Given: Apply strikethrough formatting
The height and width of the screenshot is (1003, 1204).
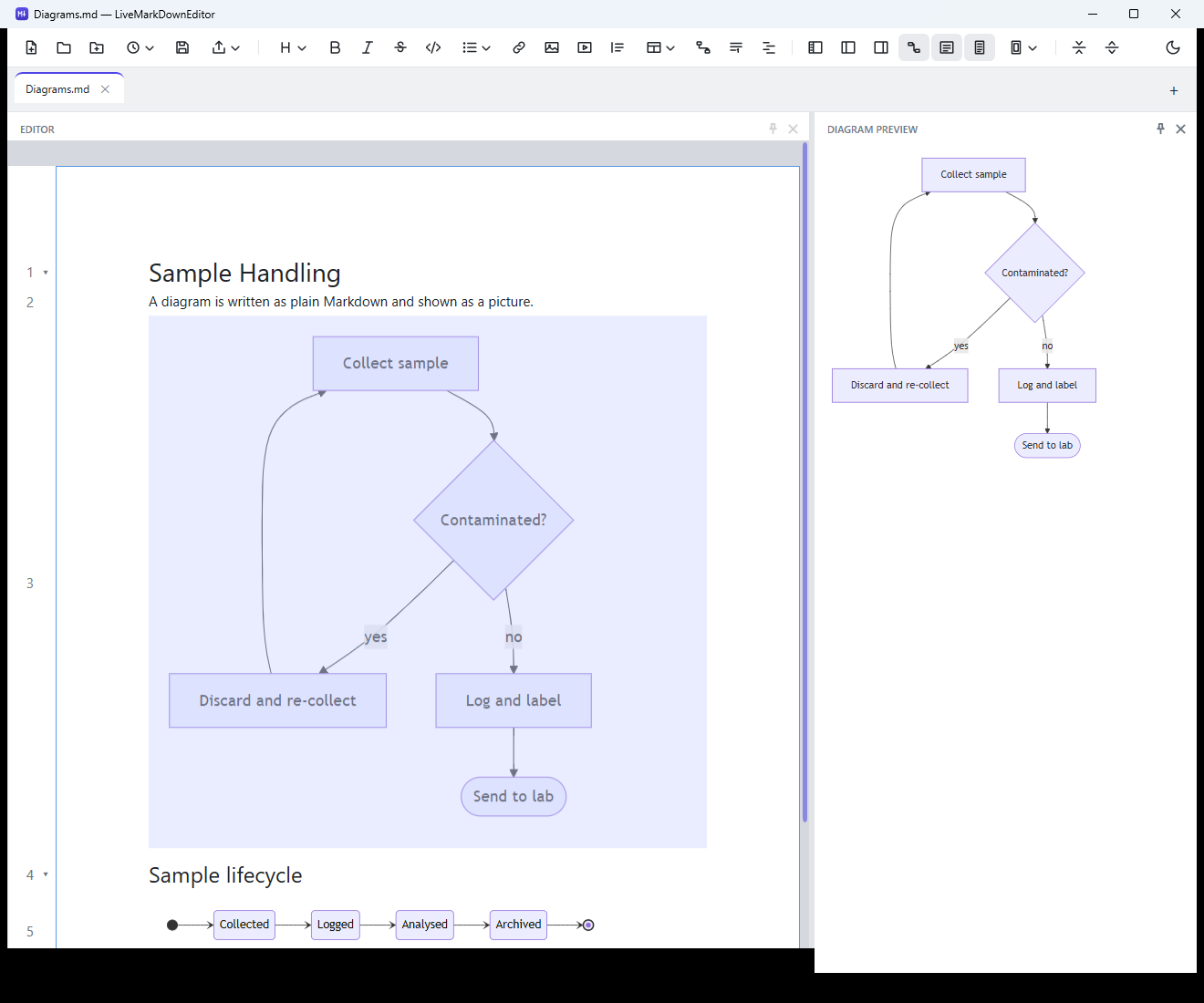Looking at the screenshot, I should (x=400, y=47).
